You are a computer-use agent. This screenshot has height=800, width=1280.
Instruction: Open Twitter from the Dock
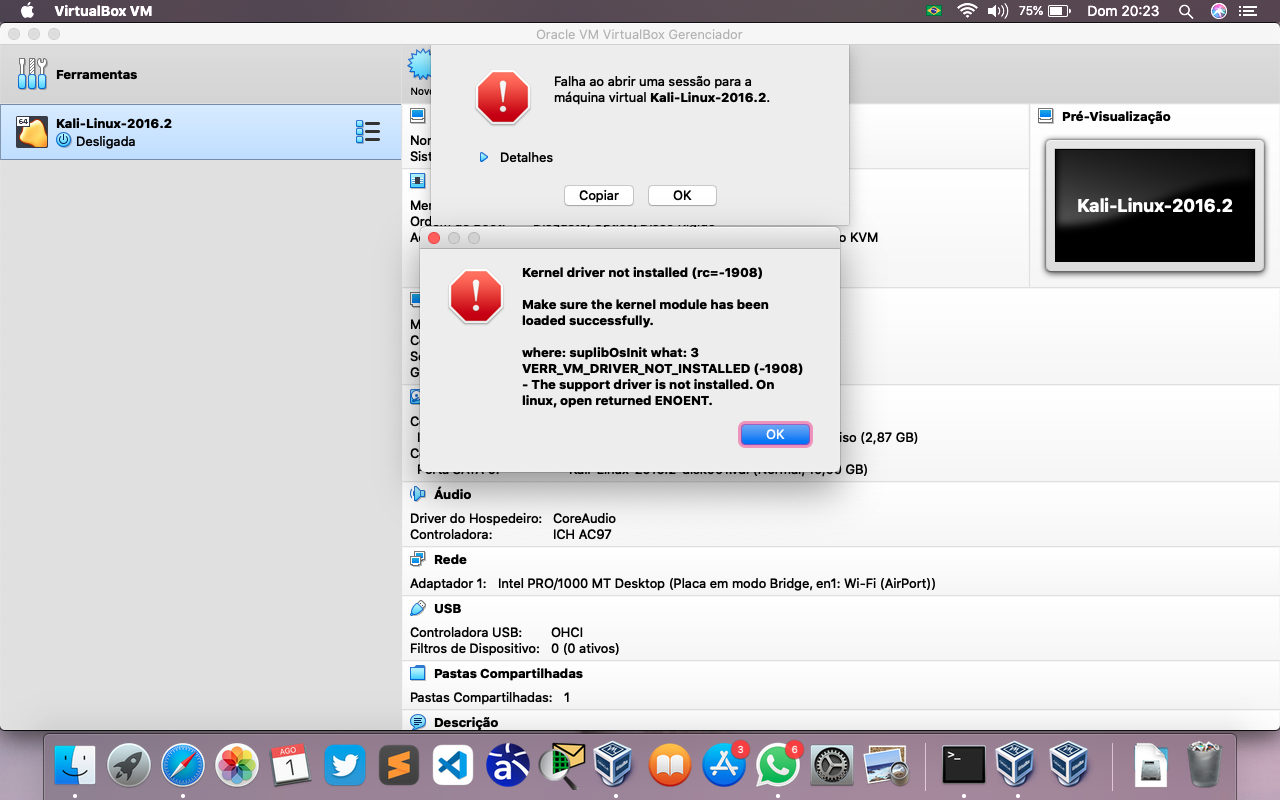tap(345, 766)
